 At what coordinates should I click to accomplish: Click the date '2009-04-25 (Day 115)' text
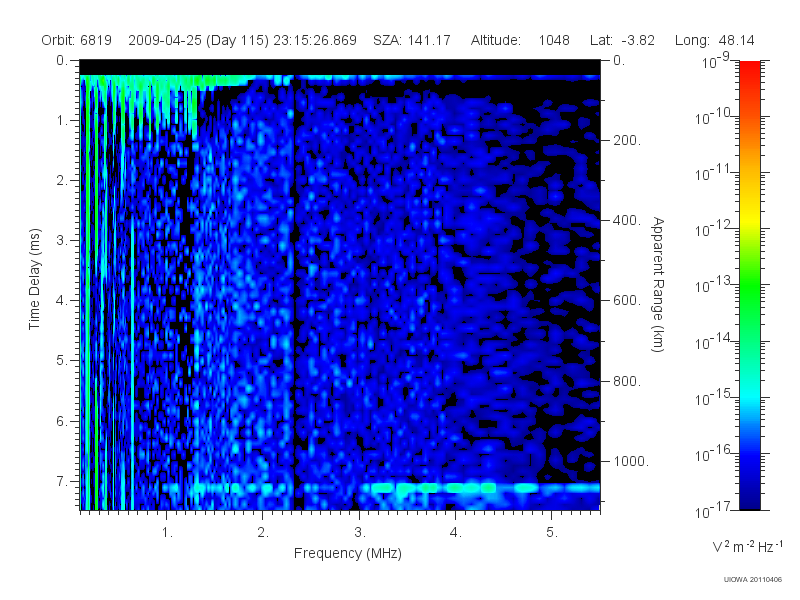(x=198, y=40)
